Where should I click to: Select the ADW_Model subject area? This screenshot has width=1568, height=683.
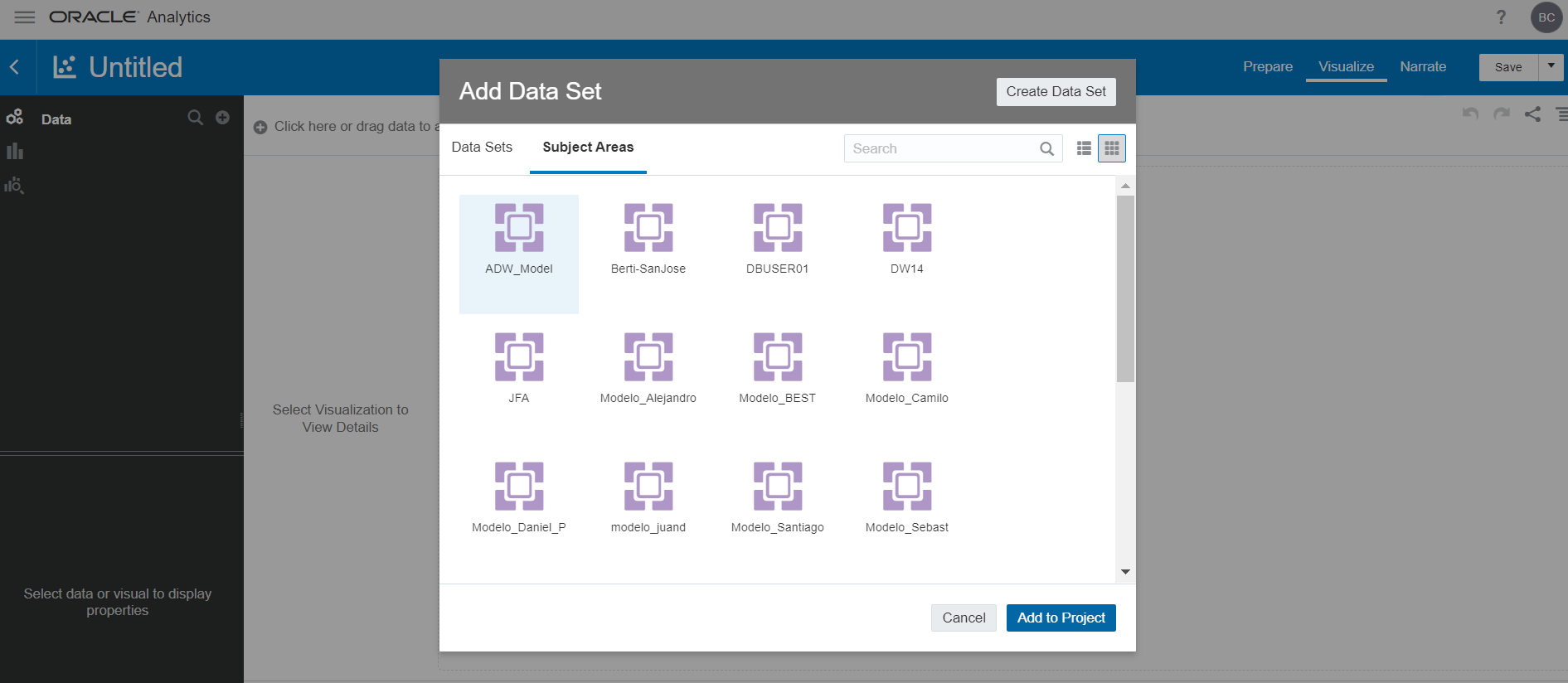[519, 254]
